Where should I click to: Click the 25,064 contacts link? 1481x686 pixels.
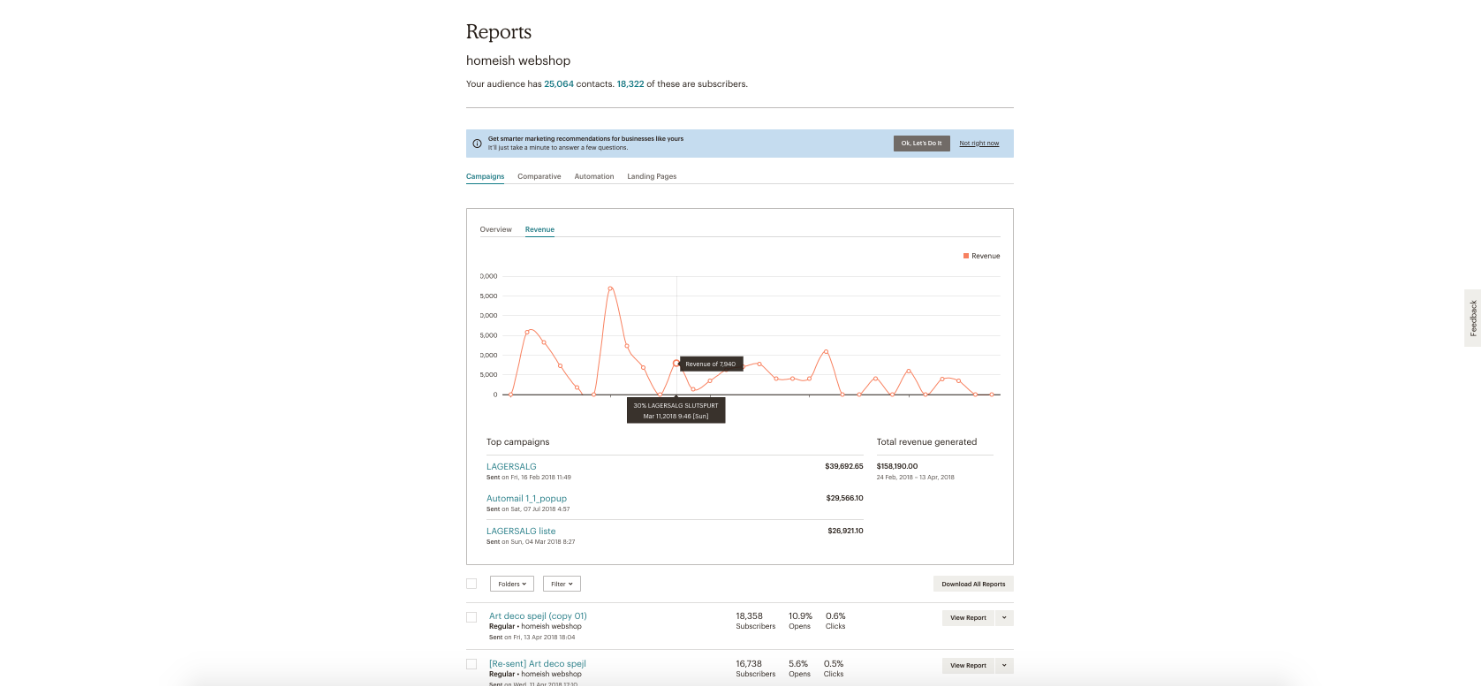pyautogui.click(x=559, y=84)
